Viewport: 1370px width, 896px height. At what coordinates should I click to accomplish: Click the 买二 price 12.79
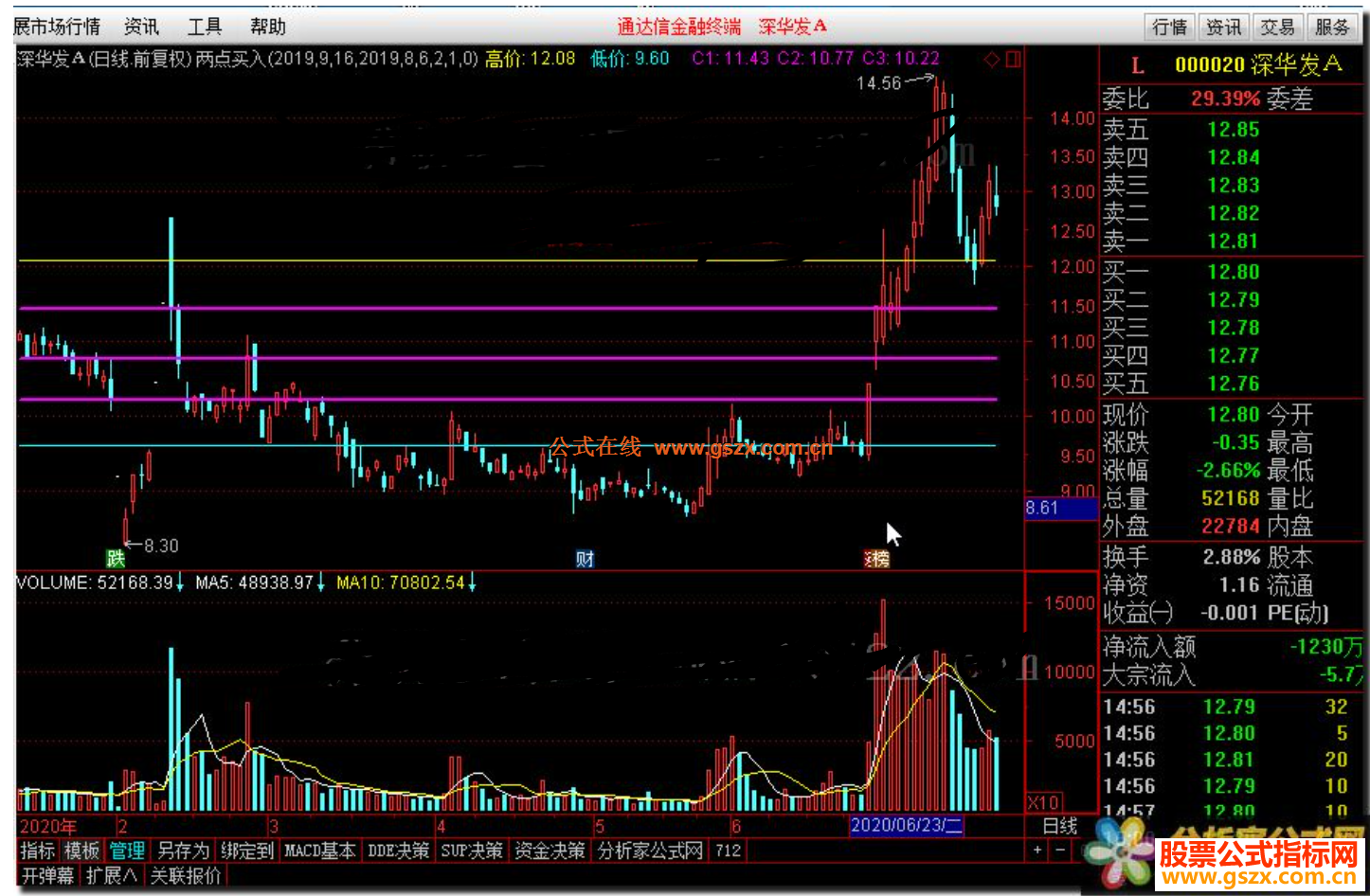point(1233,300)
